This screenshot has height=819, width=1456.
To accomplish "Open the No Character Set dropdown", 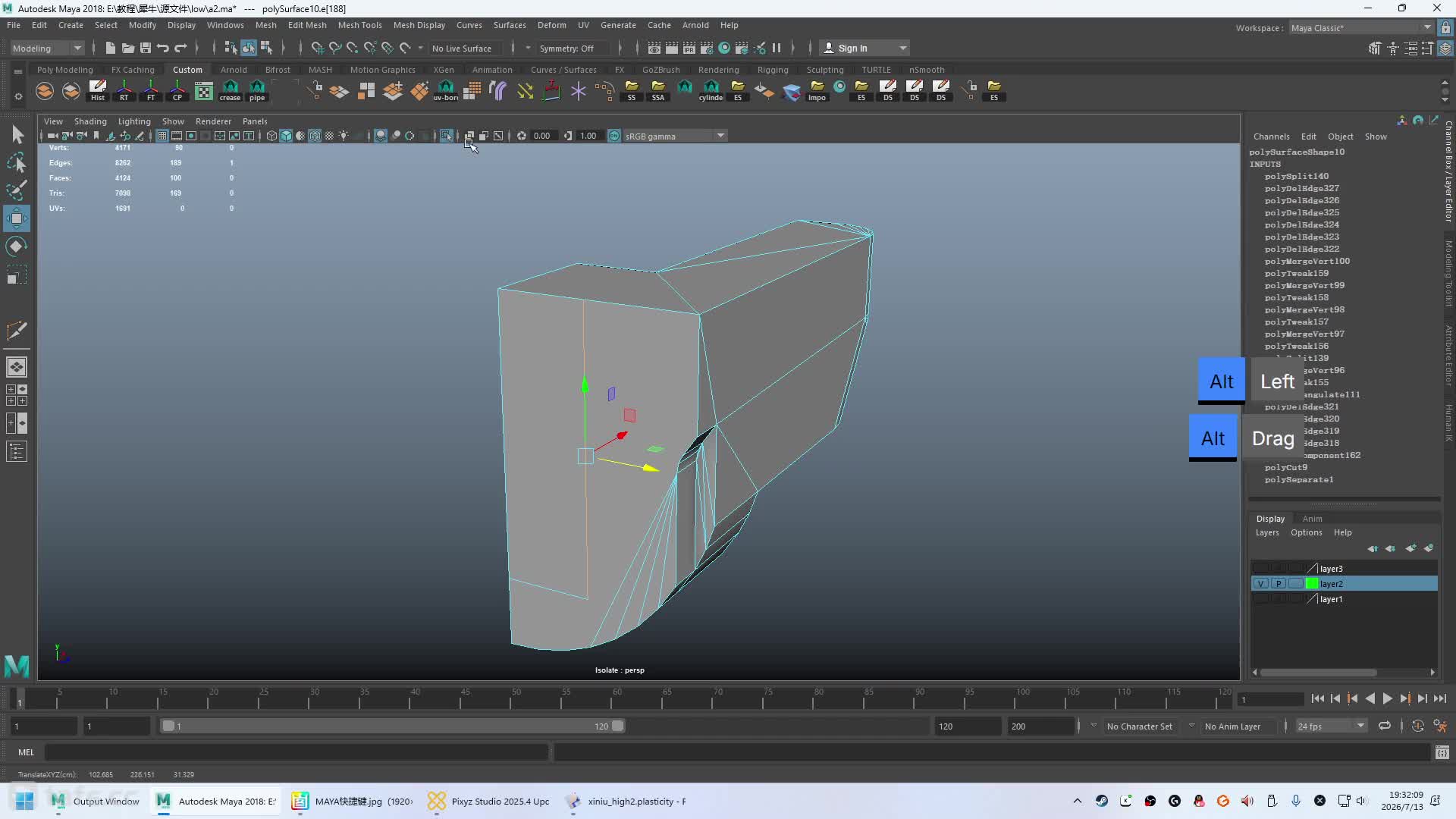I will tap(1139, 726).
